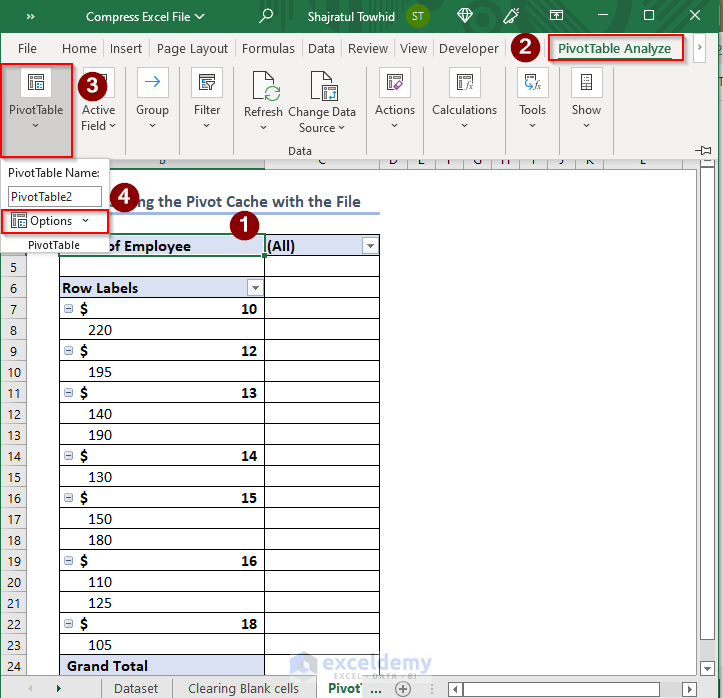723x698 pixels.
Task: Open the Group ribbon icon
Action: point(152,83)
